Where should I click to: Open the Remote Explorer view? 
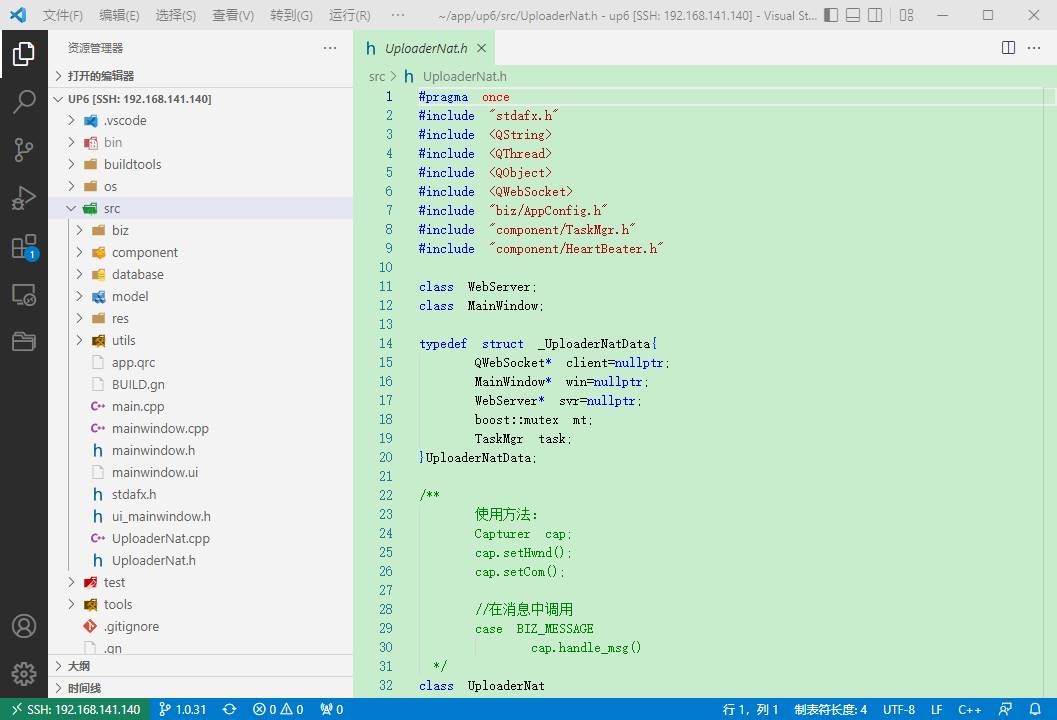[24, 295]
